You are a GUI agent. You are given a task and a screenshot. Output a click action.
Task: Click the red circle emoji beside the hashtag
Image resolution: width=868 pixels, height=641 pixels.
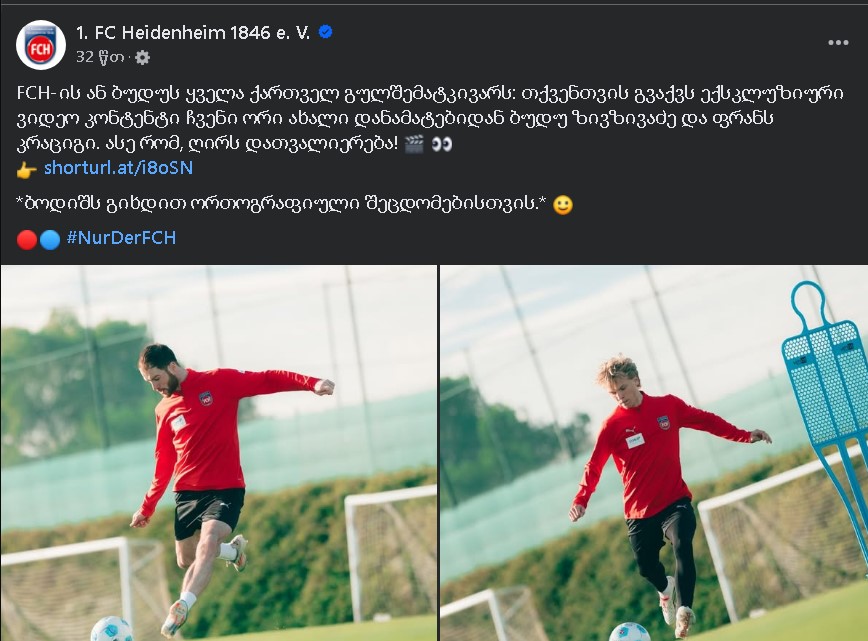27,240
